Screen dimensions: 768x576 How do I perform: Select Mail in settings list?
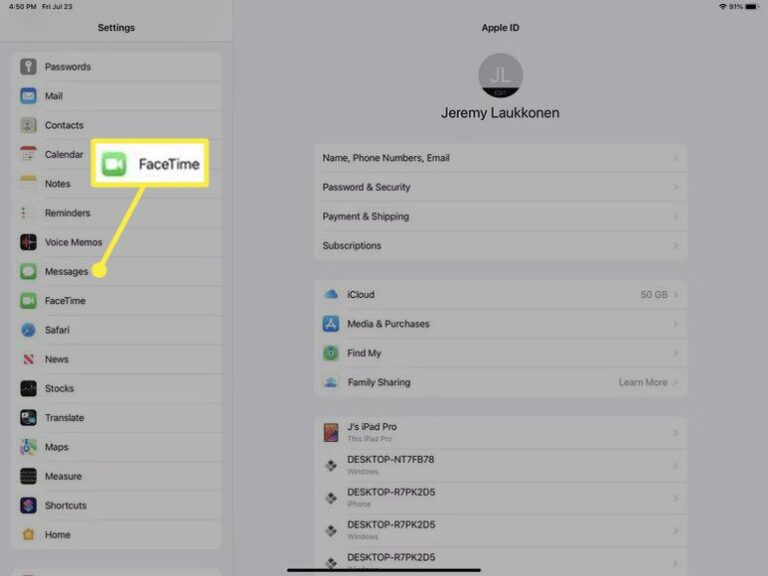coord(117,96)
